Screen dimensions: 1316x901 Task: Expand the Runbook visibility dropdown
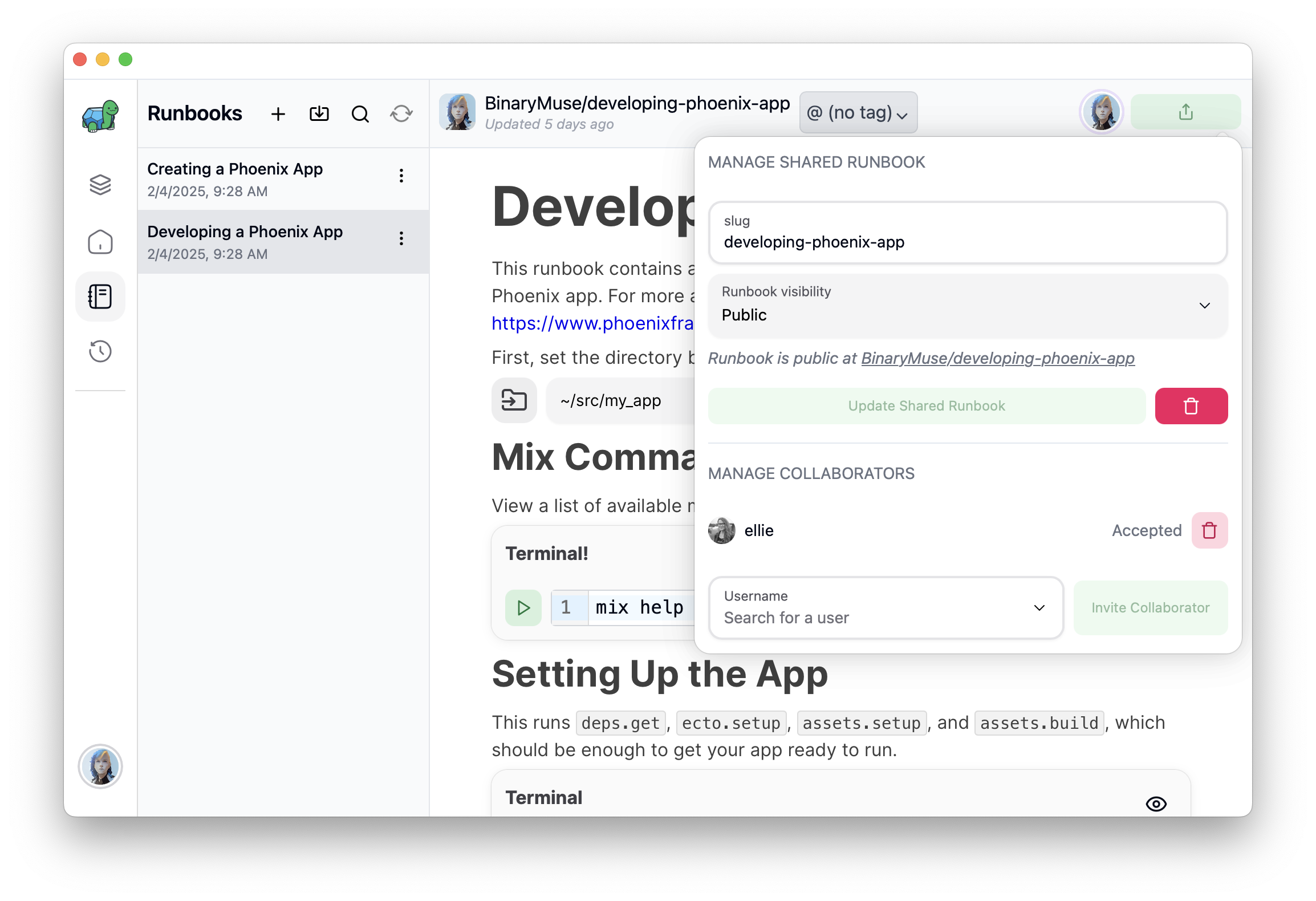(968, 306)
